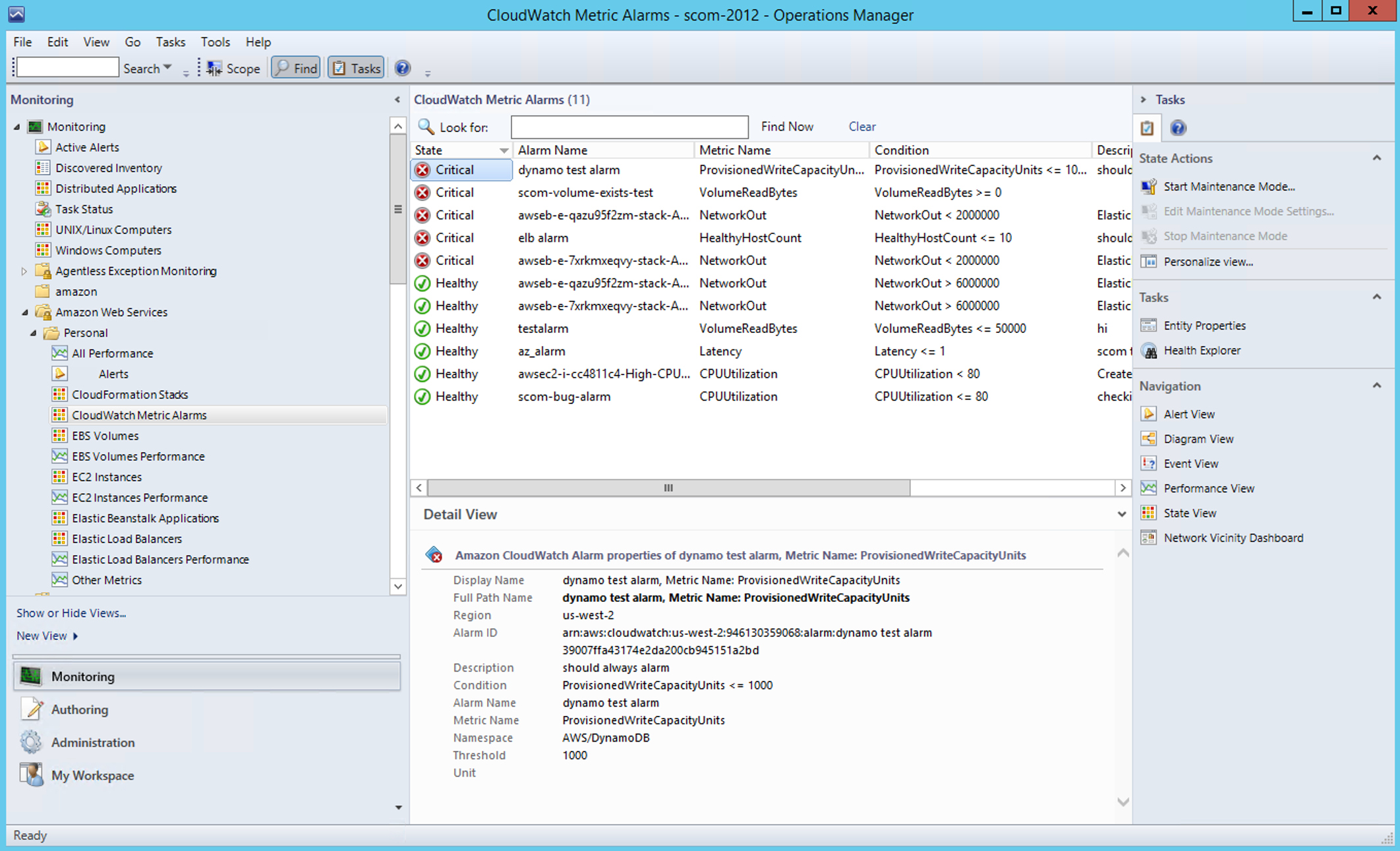Toggle the Find toolbar button

pyautogui.click(x=296, y=68)
